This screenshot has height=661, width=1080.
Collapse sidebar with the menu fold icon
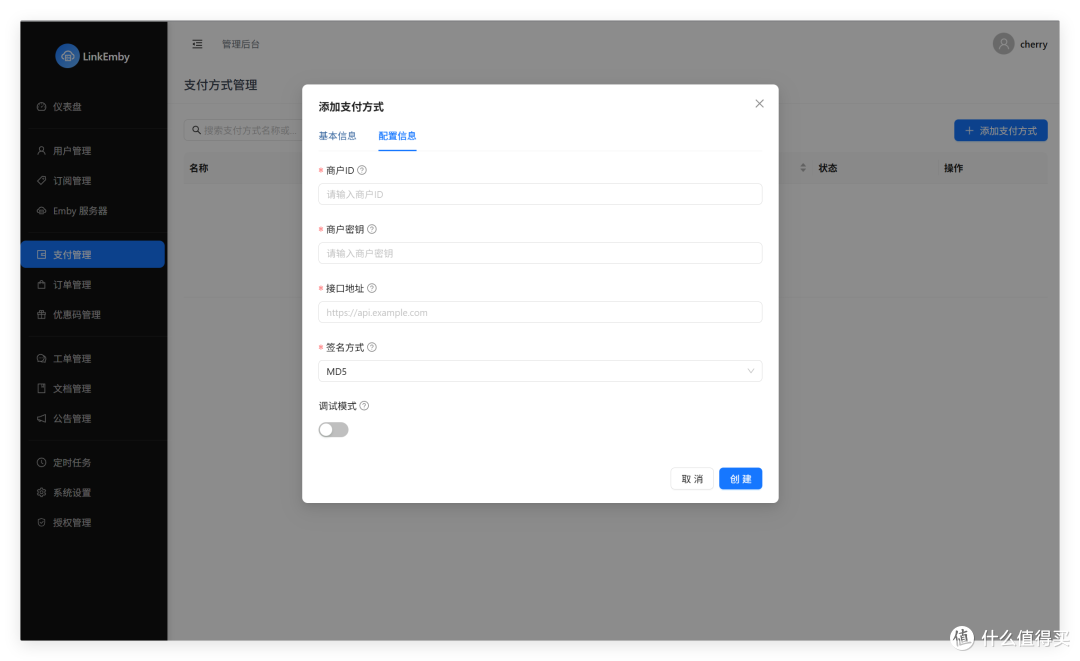(x=197, y=44)
